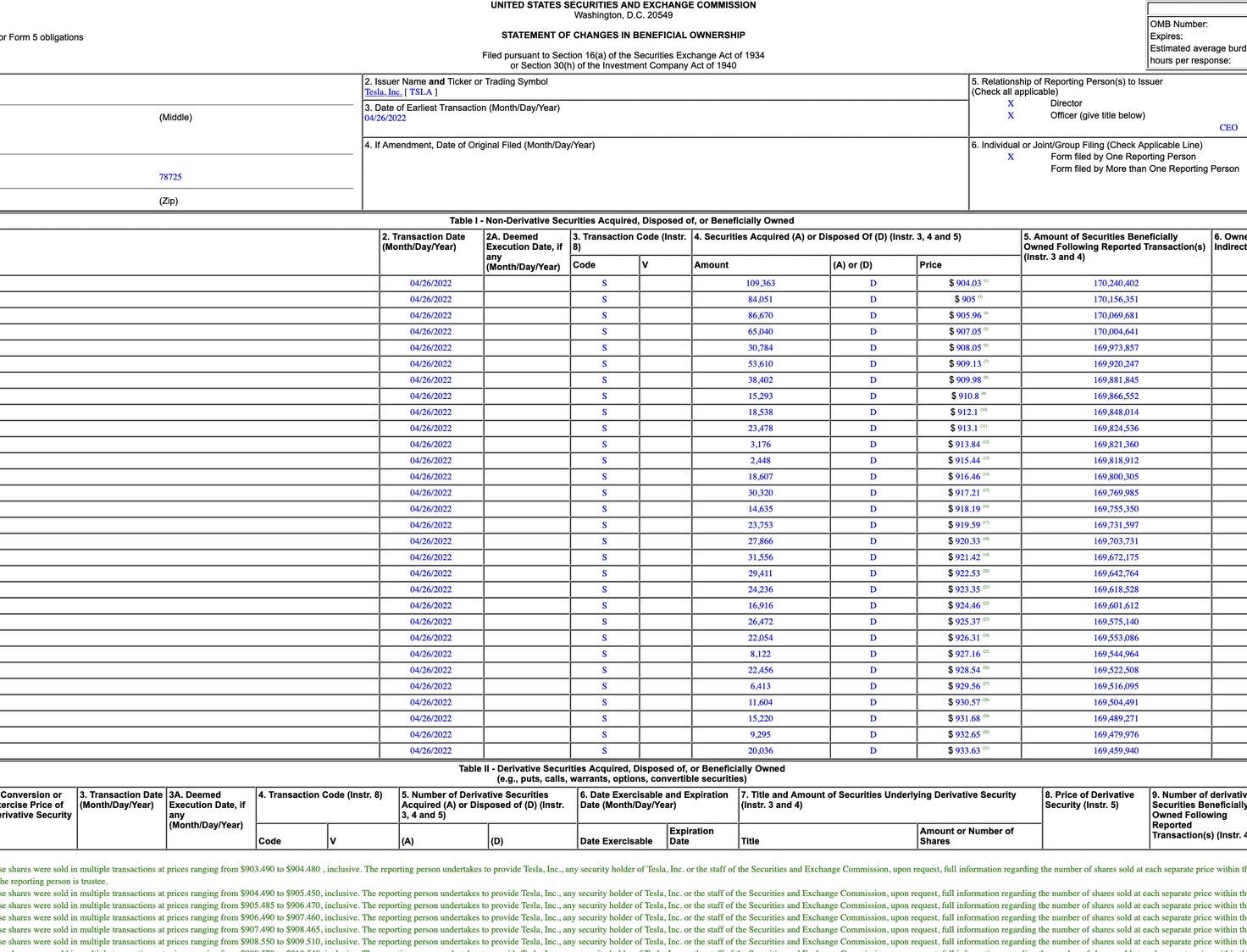1247x952 pixels.
Task: Select the price $930.57
Action: pos(968,702)
